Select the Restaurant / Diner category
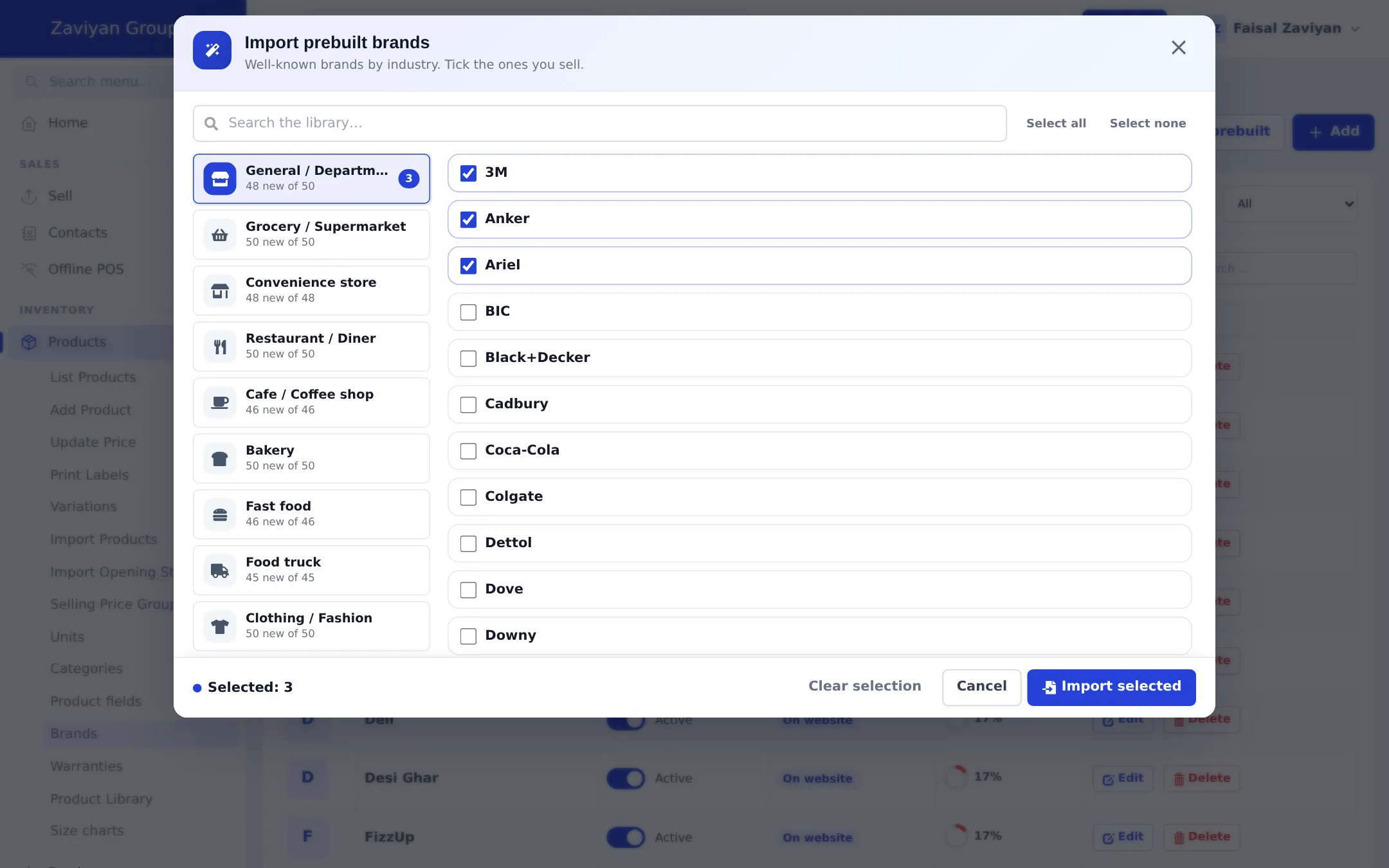The width and height of the screenshot is (1389, 868). (311, 347)
